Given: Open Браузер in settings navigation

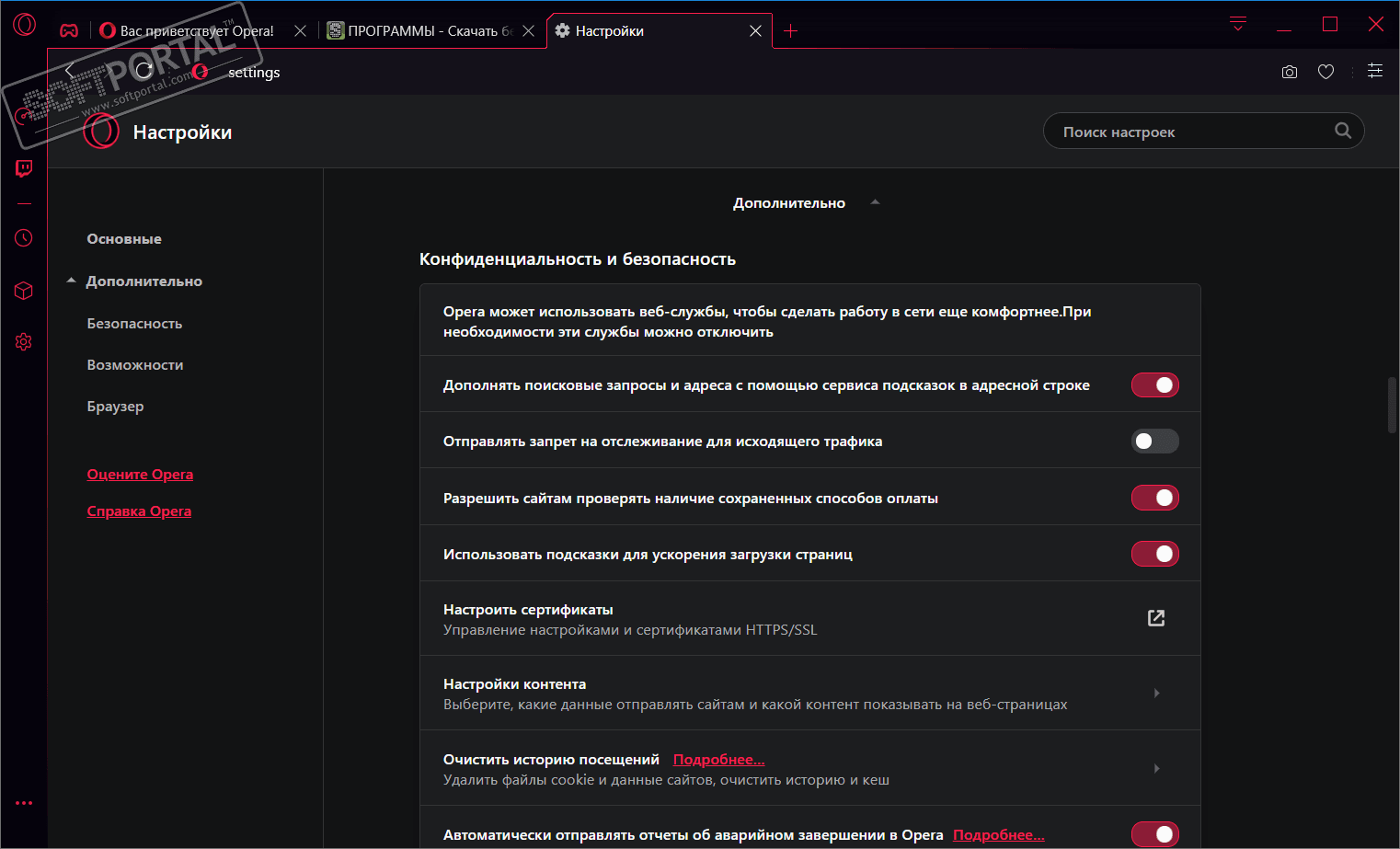Looking at the screenshot, I should pos(115,407).
